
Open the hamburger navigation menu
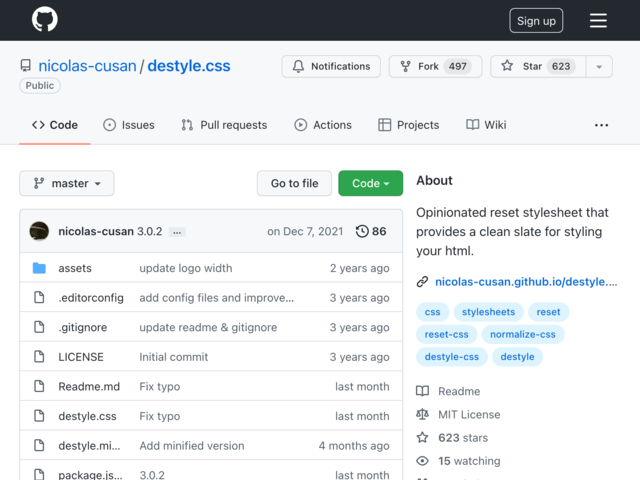pos(598,20)
